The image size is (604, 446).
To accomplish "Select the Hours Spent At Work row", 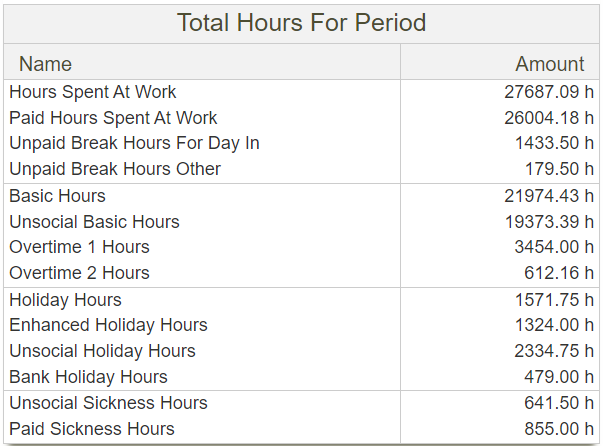I will [x=93, y=92].
